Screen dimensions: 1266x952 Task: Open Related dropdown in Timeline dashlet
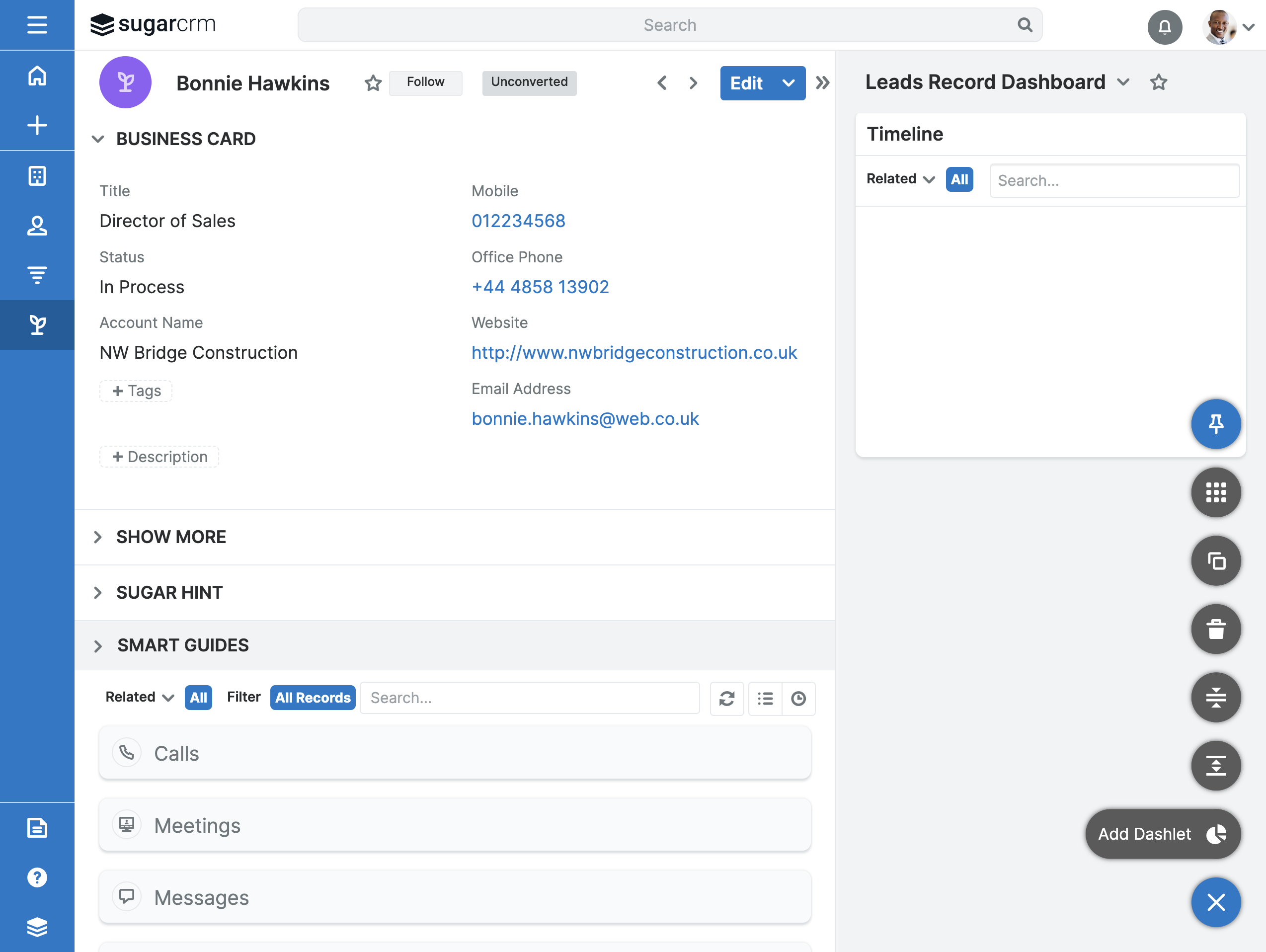click(900, 179)
